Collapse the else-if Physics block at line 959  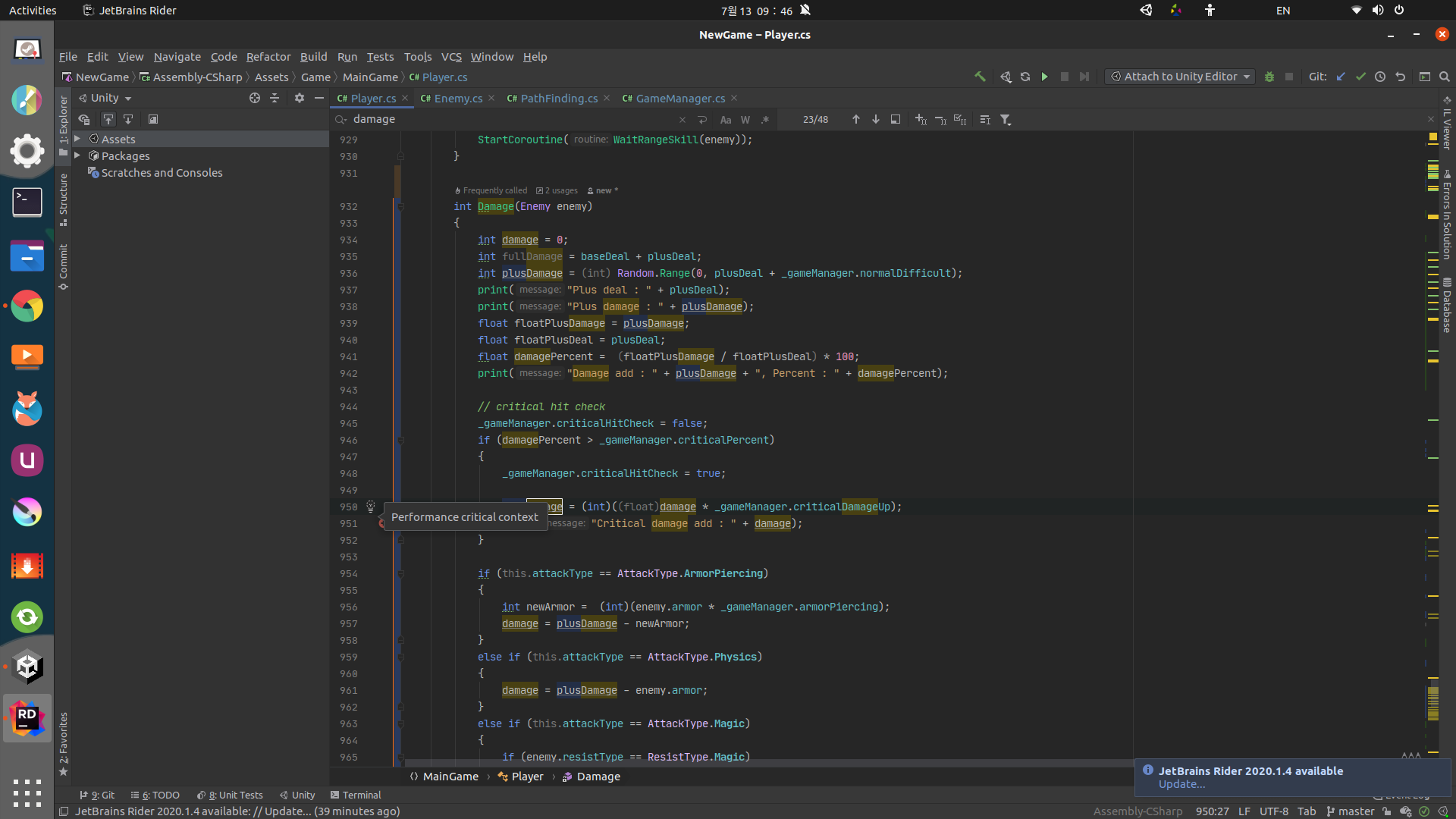pyautogui.click(x=400, y=657)
